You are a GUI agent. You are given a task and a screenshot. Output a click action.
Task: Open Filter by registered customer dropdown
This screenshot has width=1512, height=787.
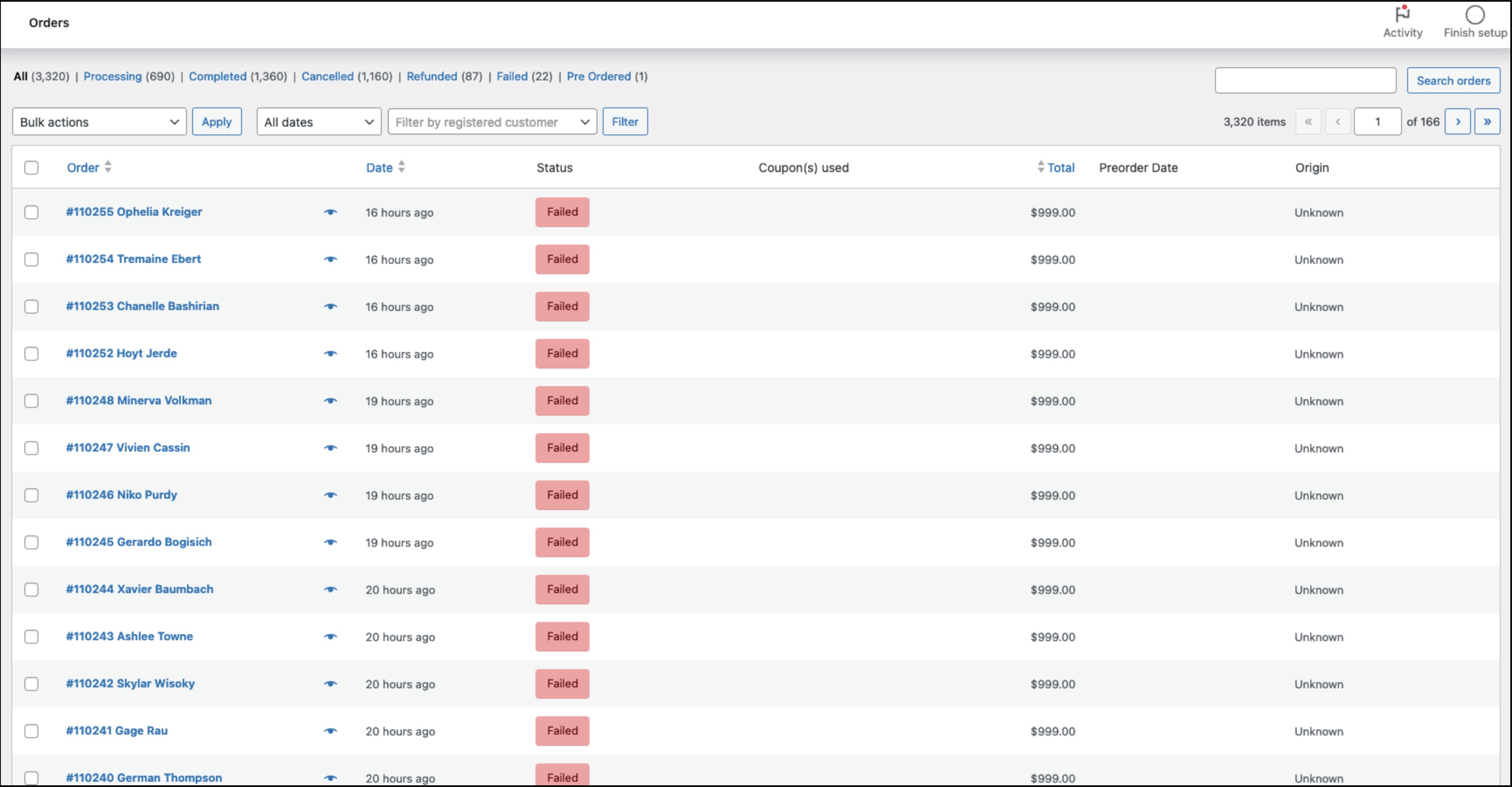pos(492,122)
